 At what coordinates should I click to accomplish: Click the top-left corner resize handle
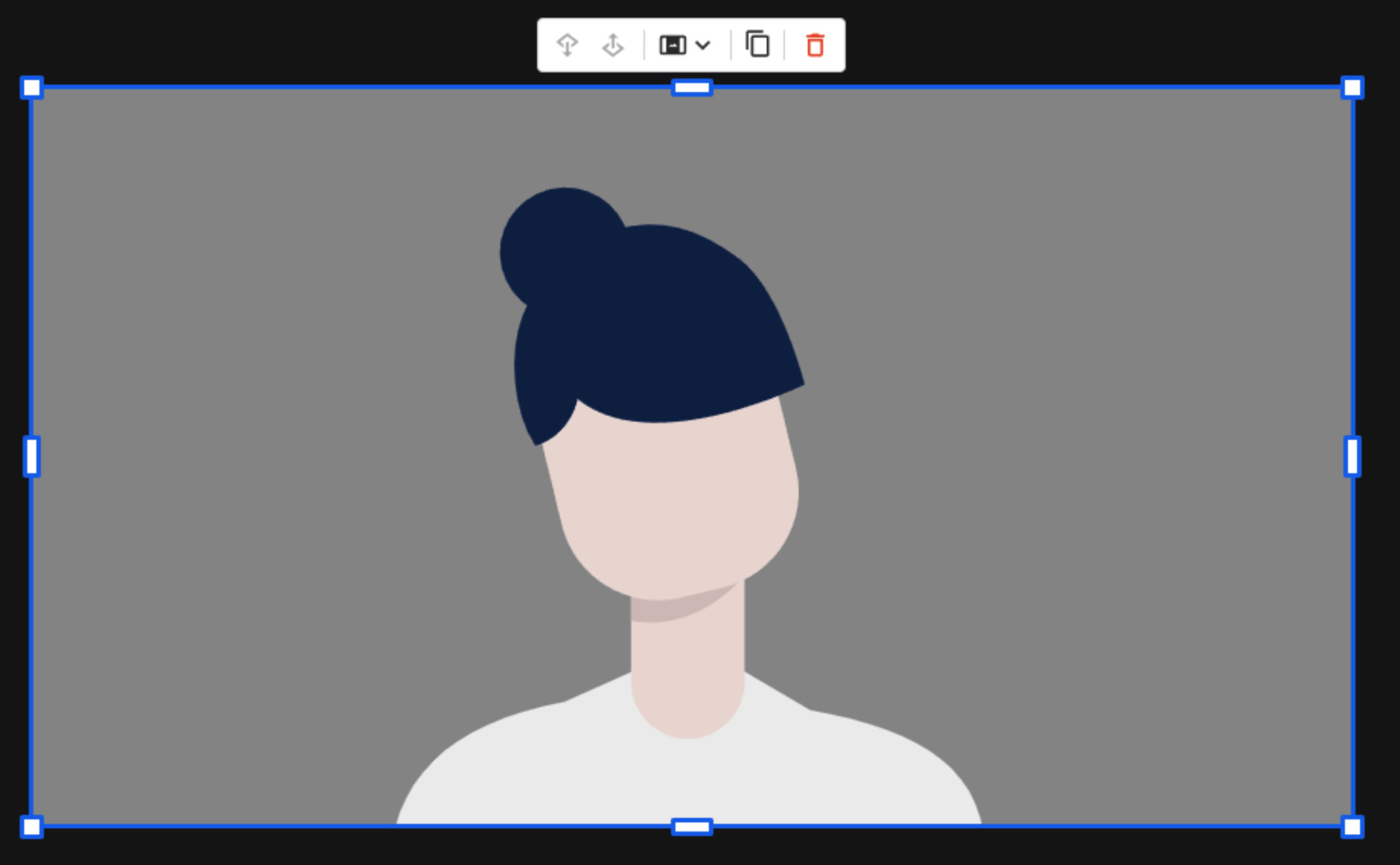click(x=32, y=88)
